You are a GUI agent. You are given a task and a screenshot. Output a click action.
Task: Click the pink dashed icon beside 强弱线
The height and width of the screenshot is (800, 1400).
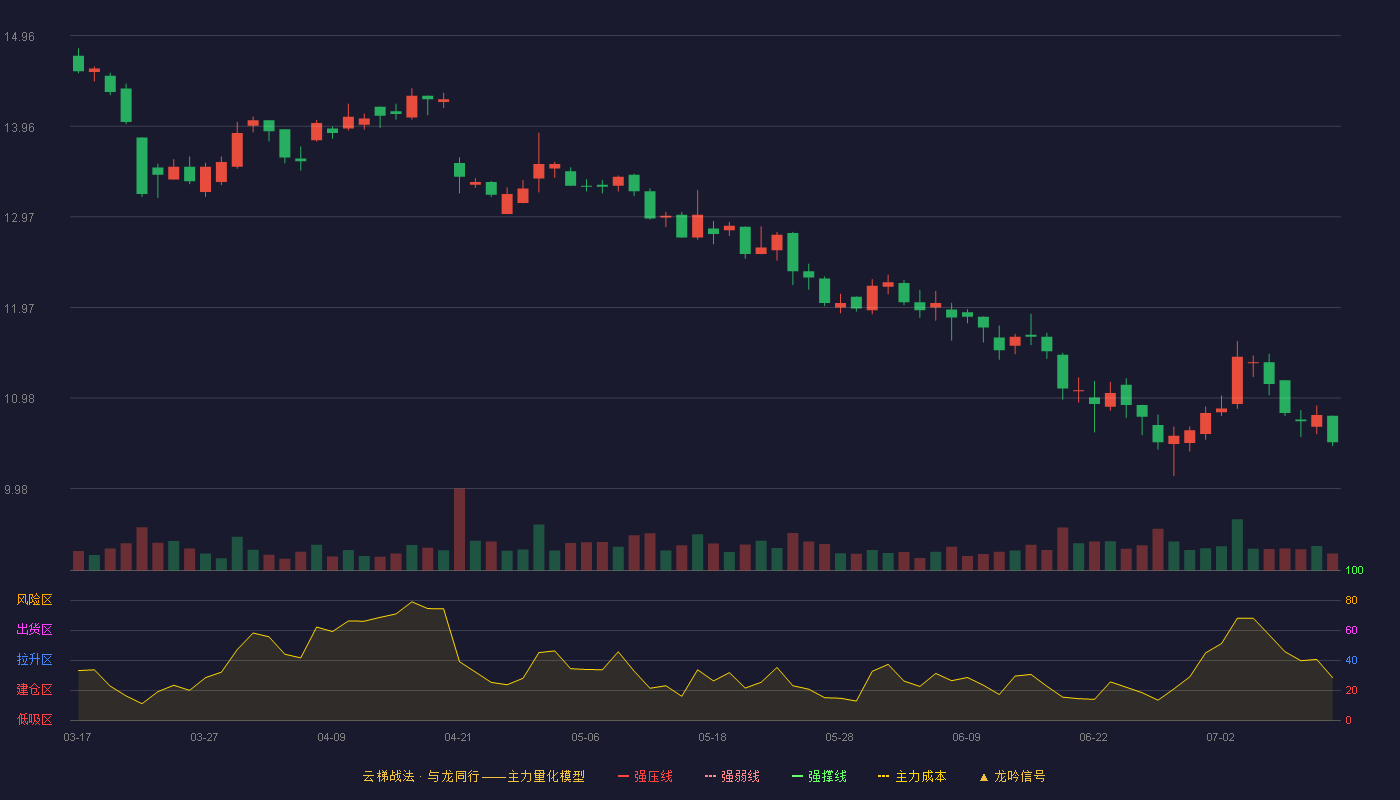click(x=711, y=777)
